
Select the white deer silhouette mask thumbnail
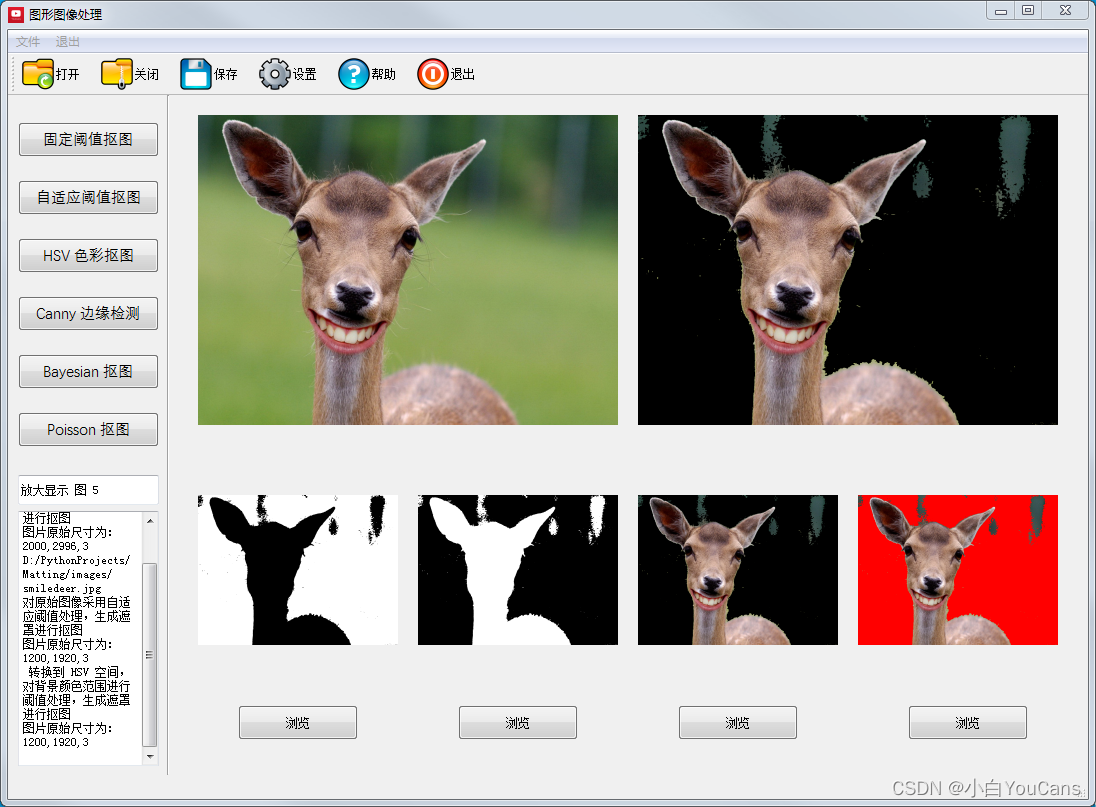[518, 570]
